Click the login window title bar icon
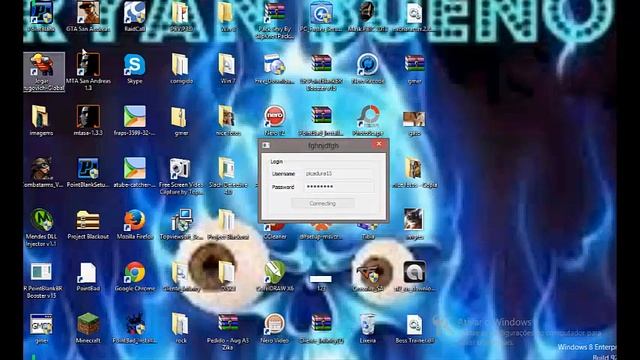The image size is (640, 360). tap(266, 145)
